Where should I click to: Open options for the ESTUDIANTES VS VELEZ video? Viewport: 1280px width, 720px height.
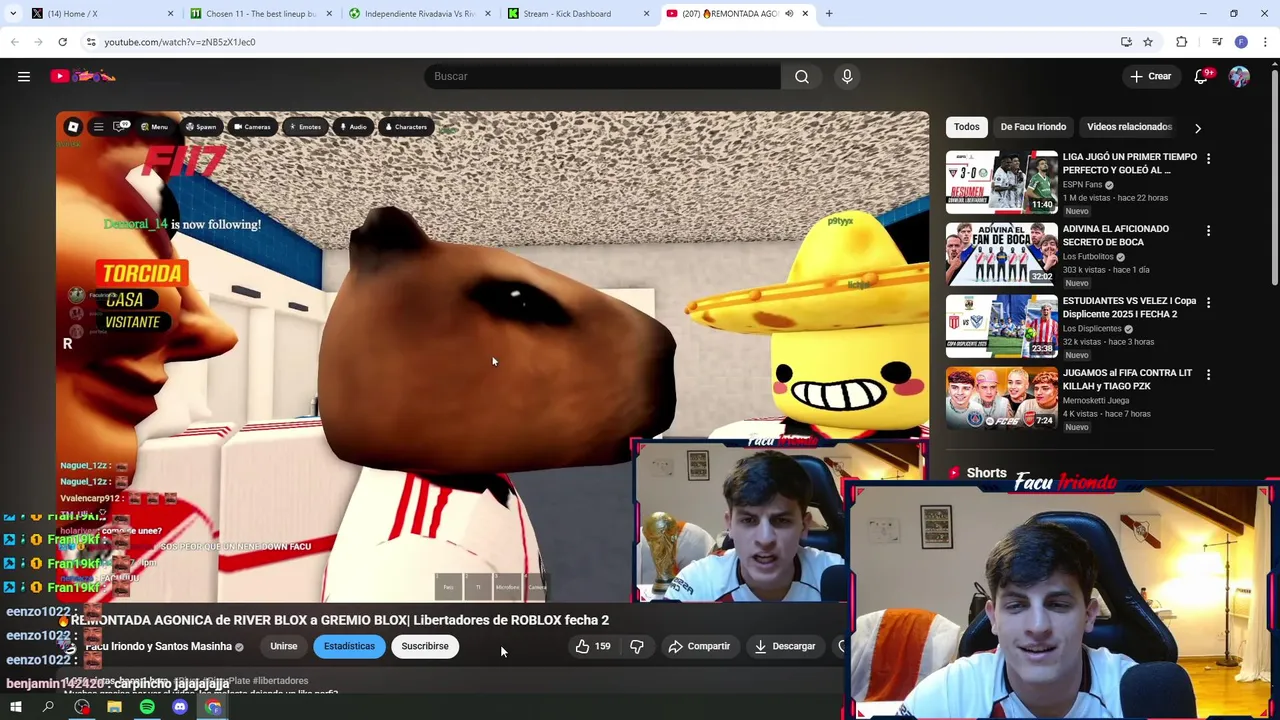click(1208, 303)
